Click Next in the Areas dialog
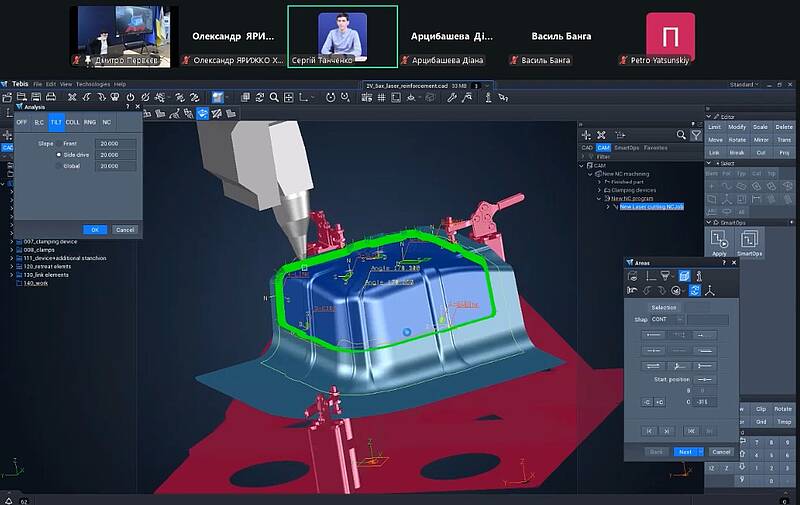 pyautogui.click(x=685, y=452)
